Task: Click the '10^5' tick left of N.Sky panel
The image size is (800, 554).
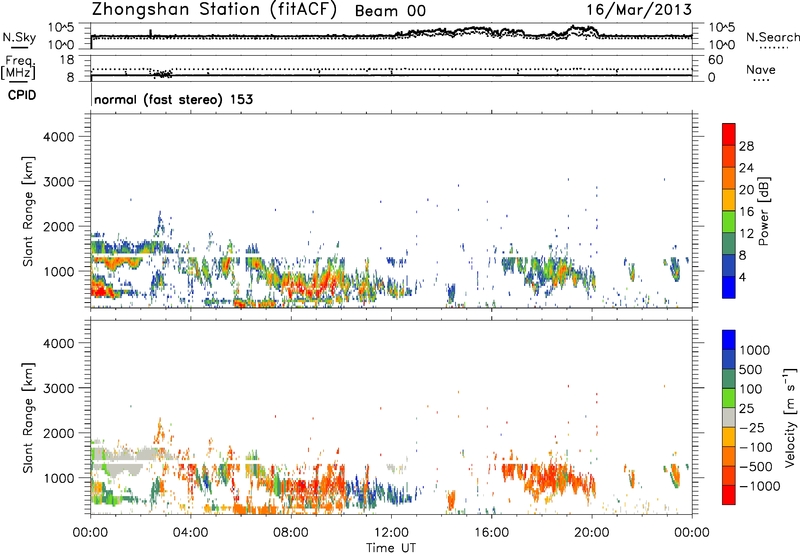Action: [61, 28]
